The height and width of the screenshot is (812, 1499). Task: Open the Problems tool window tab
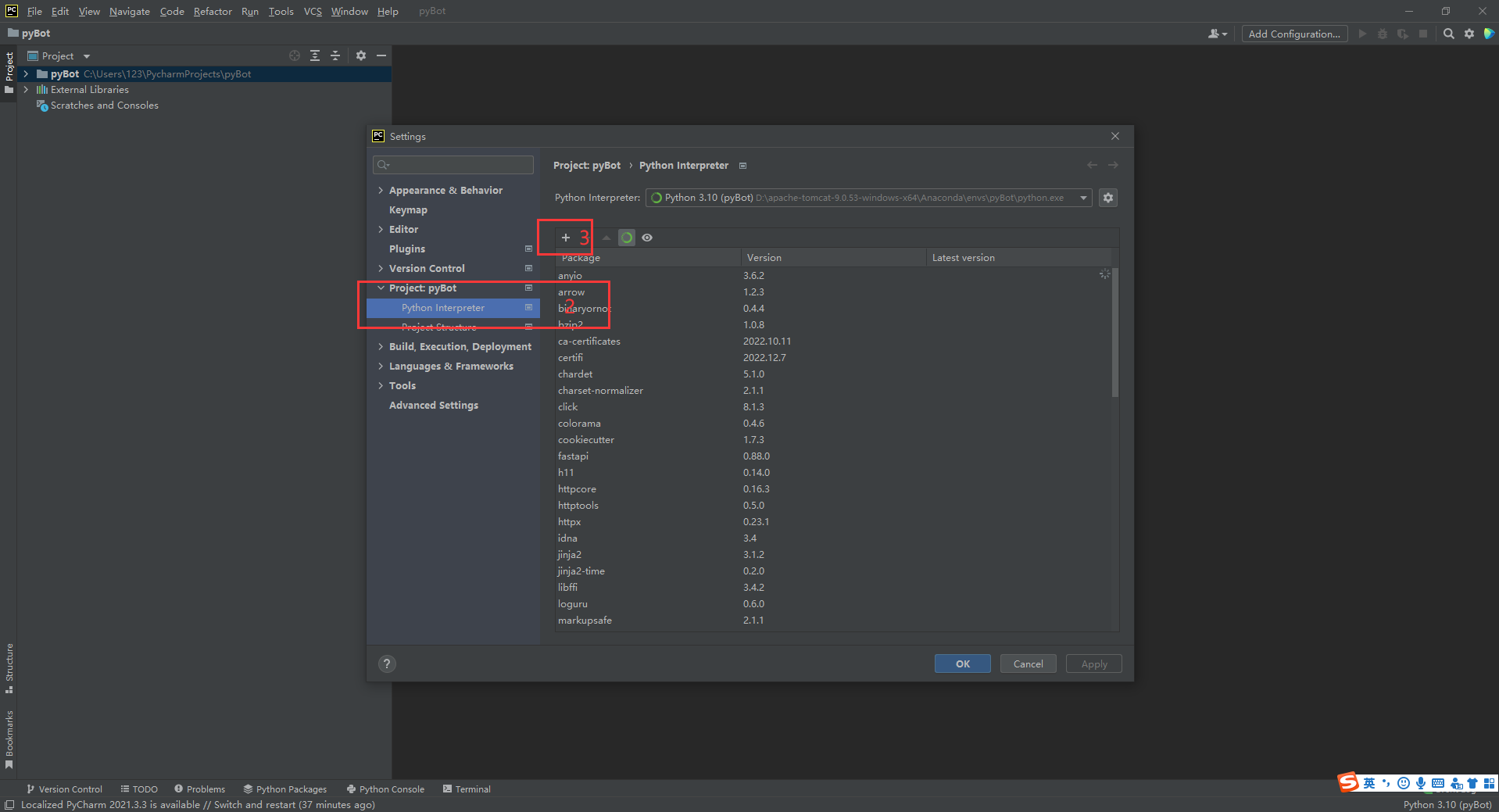pyautogui.click(x=200, y=789)
